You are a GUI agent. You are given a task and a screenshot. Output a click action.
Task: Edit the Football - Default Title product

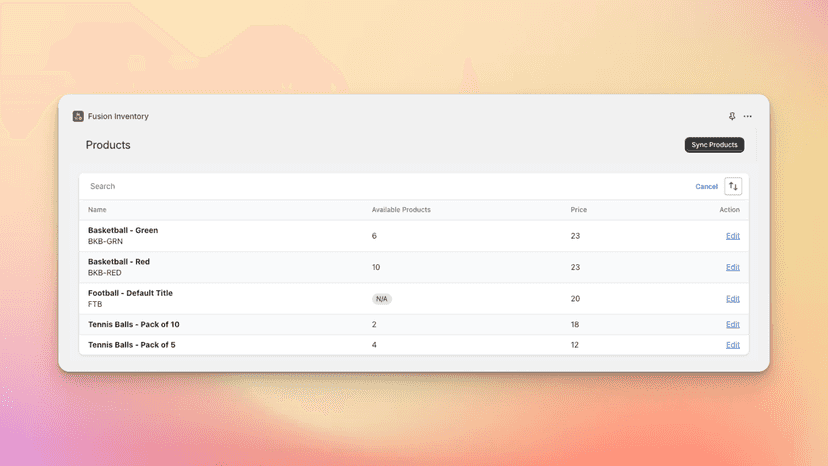(732, 299)
